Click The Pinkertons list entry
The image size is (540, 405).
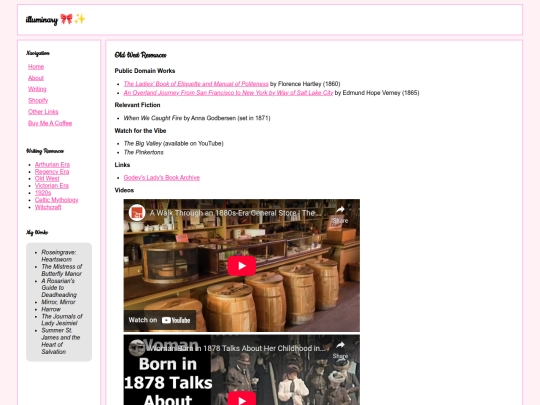tap(144, 153)
